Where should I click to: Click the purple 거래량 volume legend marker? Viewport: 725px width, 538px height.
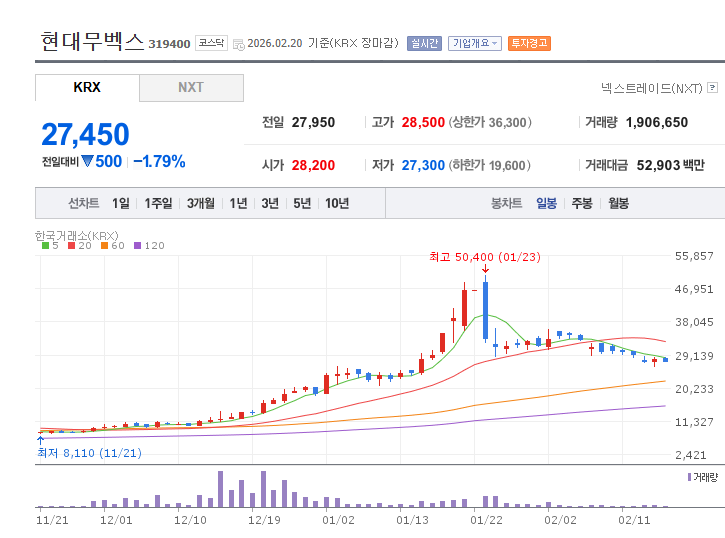[x=689, y=477]
